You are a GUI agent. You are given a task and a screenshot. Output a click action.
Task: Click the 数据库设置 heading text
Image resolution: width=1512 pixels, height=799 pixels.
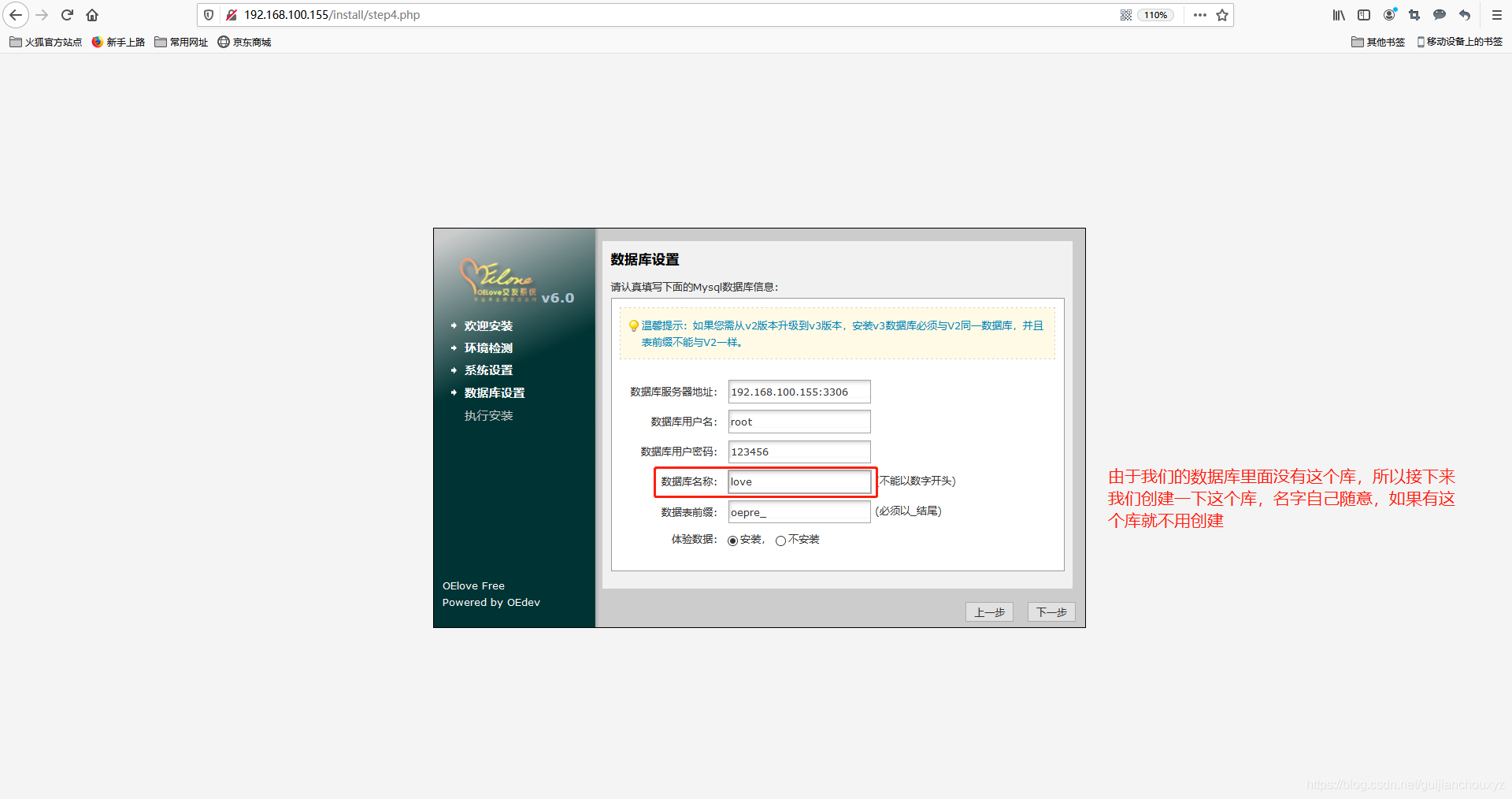(x=645, y=259)
